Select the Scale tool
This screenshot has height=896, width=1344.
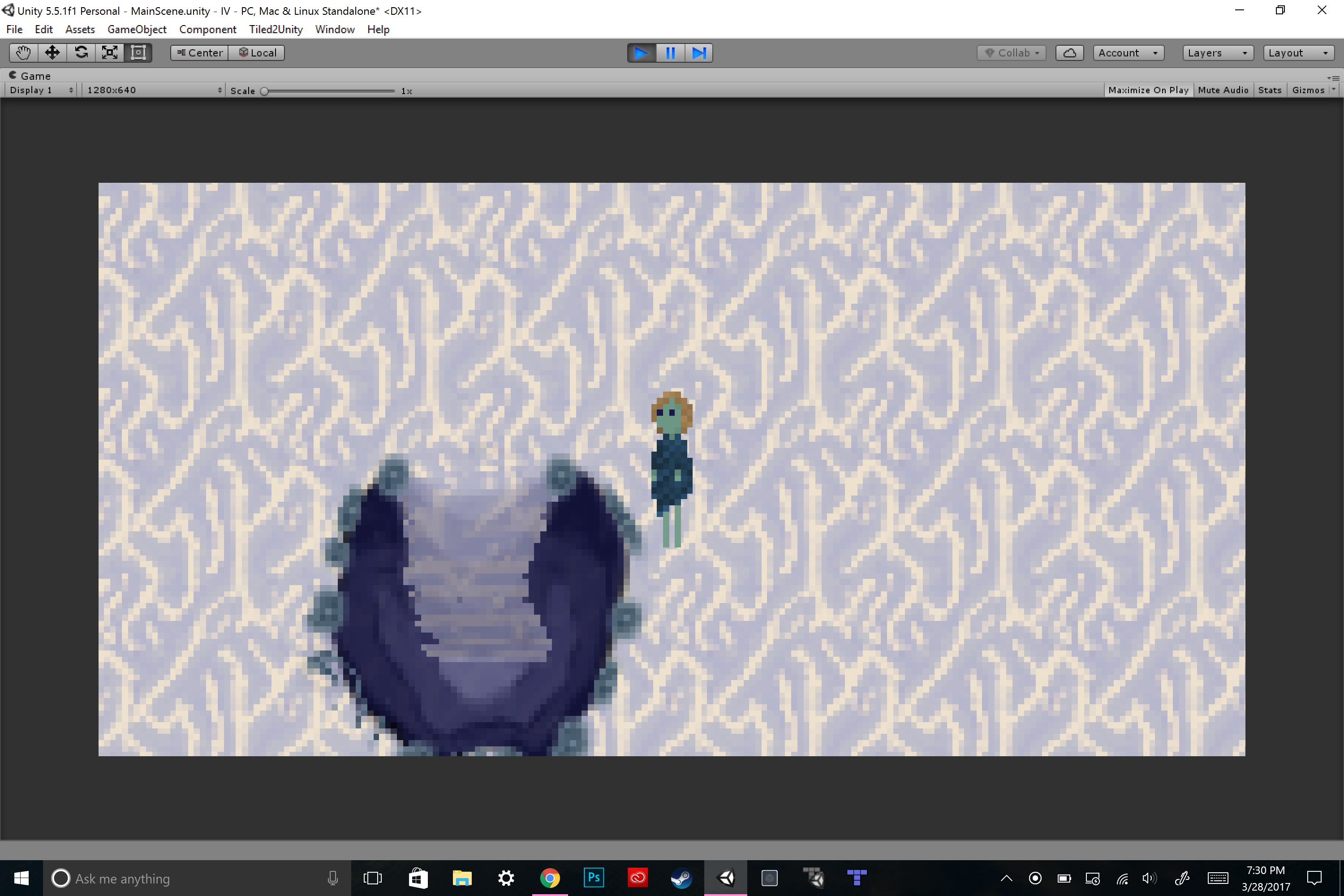pyautogui.click(x=110, y=52)
